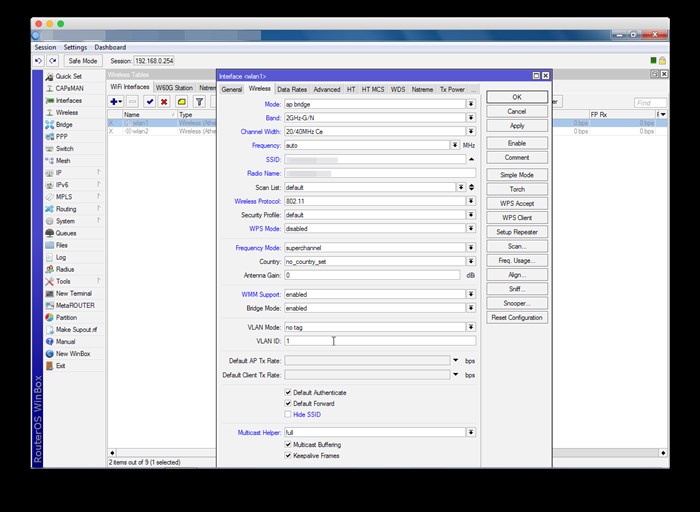
Task: Click the blue checkmark enable icon
Action: pos(150,102)
